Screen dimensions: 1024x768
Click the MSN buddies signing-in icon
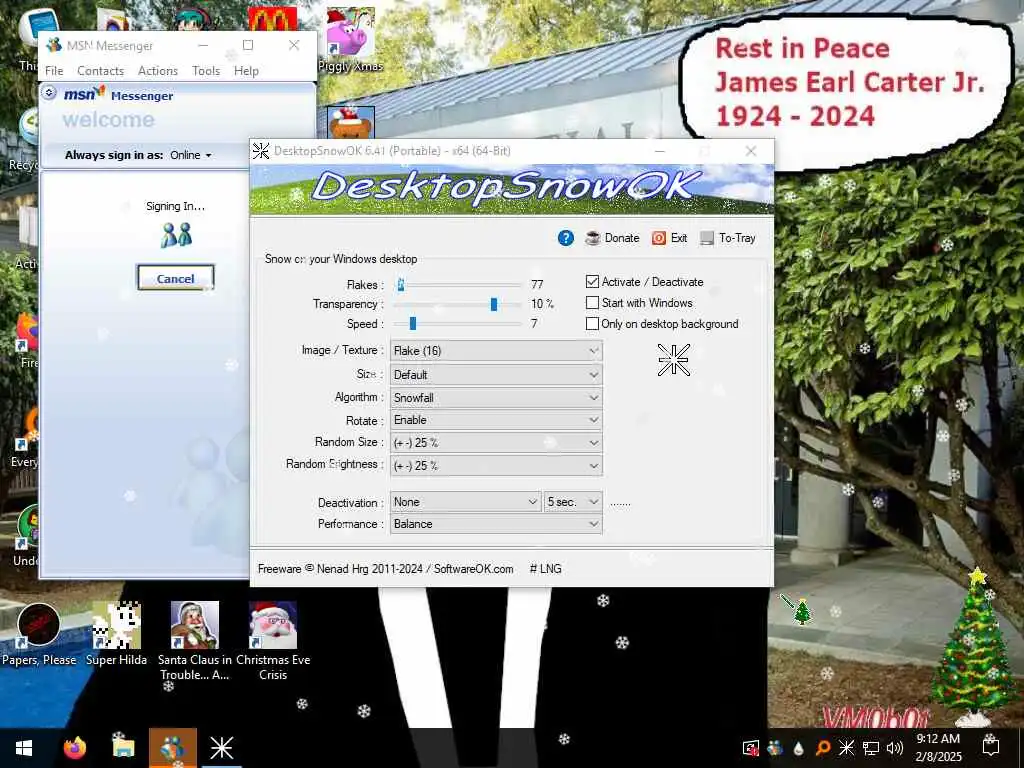176,235
